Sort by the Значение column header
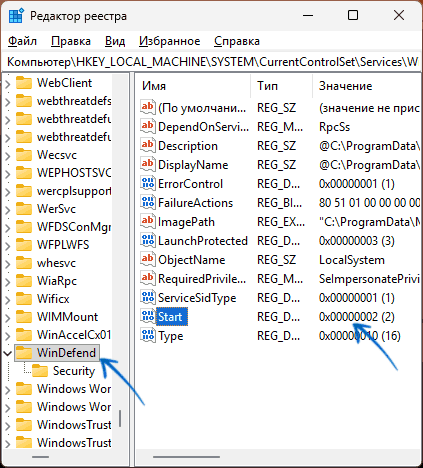This screenshot has height=468, width=423. 367,86
